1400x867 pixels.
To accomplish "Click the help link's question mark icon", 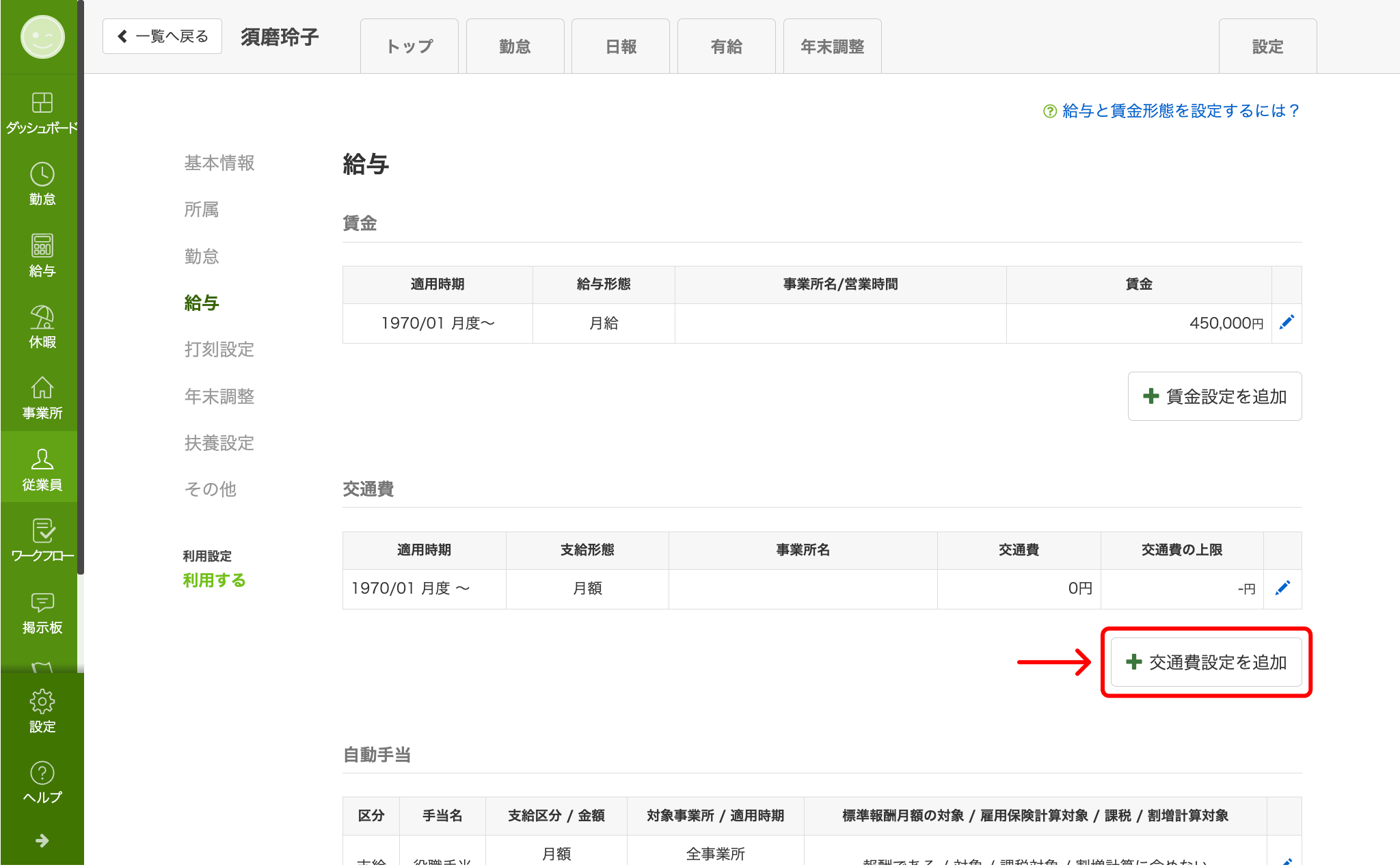I will click(x=1050, y=111).
